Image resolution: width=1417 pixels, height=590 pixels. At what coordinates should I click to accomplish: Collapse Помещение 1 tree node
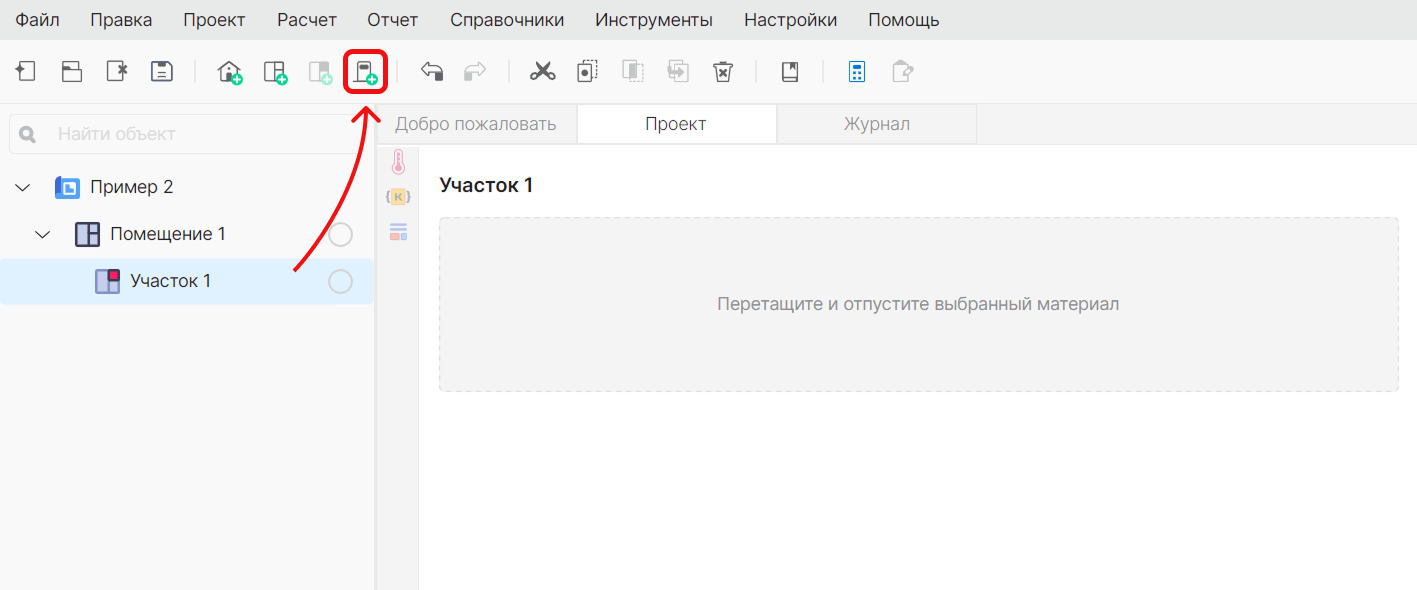point(43,234)
